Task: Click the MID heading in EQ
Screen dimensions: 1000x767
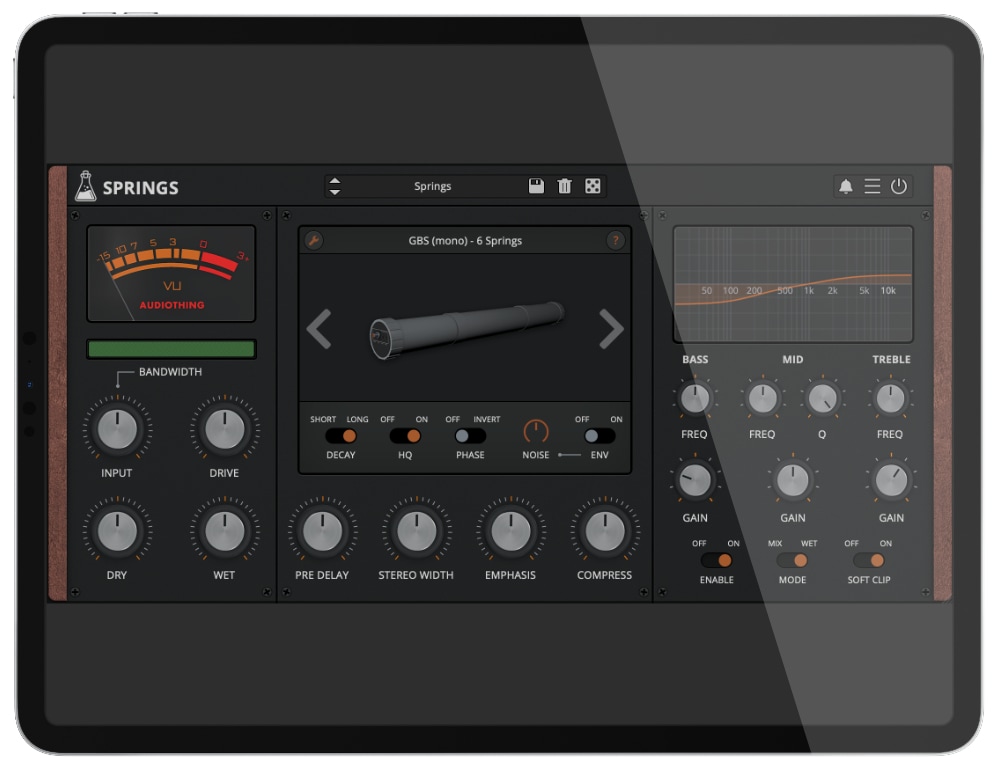Action: [793, 360]
